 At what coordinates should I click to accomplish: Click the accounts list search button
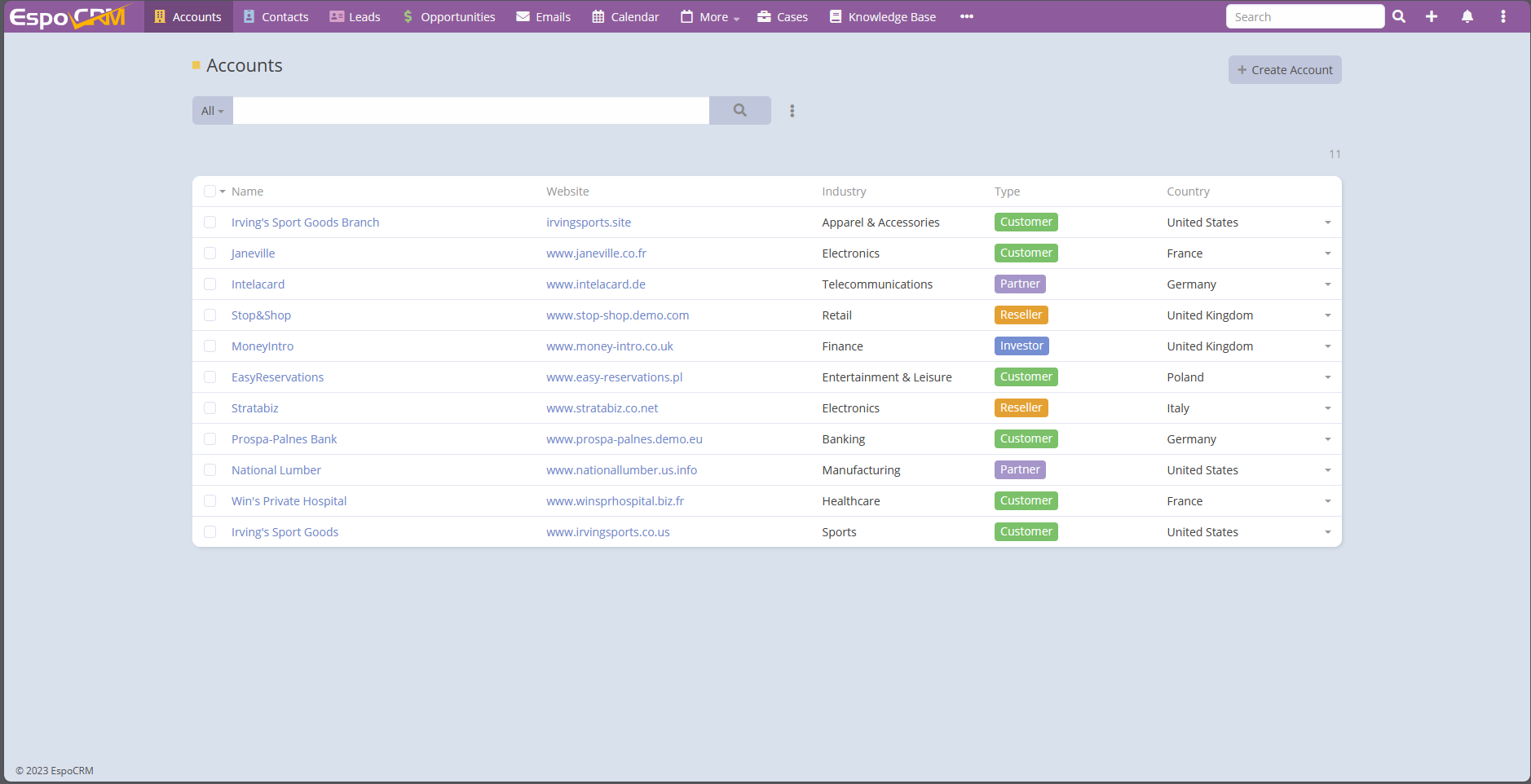[x=739, y=110]
